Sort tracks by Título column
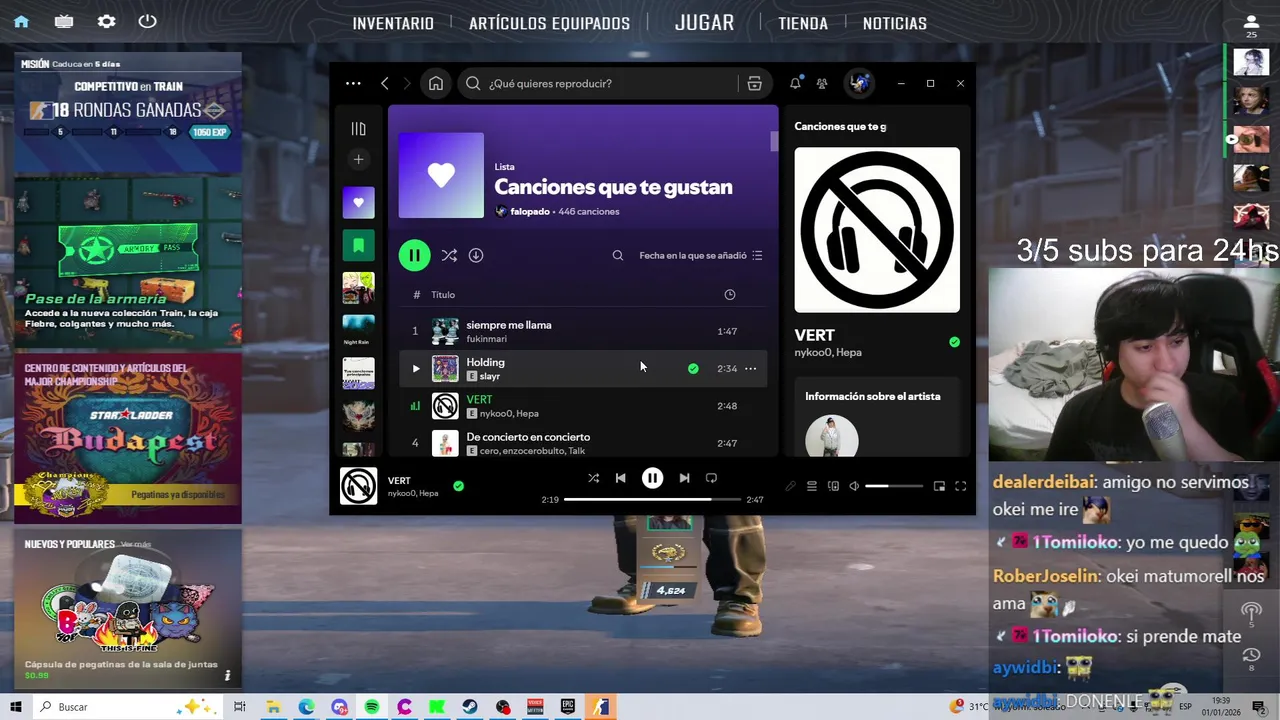Image resolution: width=1280 pixels, height=720 pixels. point(443,295)
